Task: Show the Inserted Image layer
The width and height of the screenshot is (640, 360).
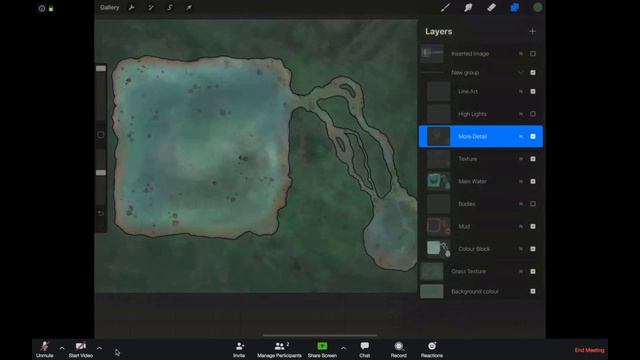Action: (533, 53)
